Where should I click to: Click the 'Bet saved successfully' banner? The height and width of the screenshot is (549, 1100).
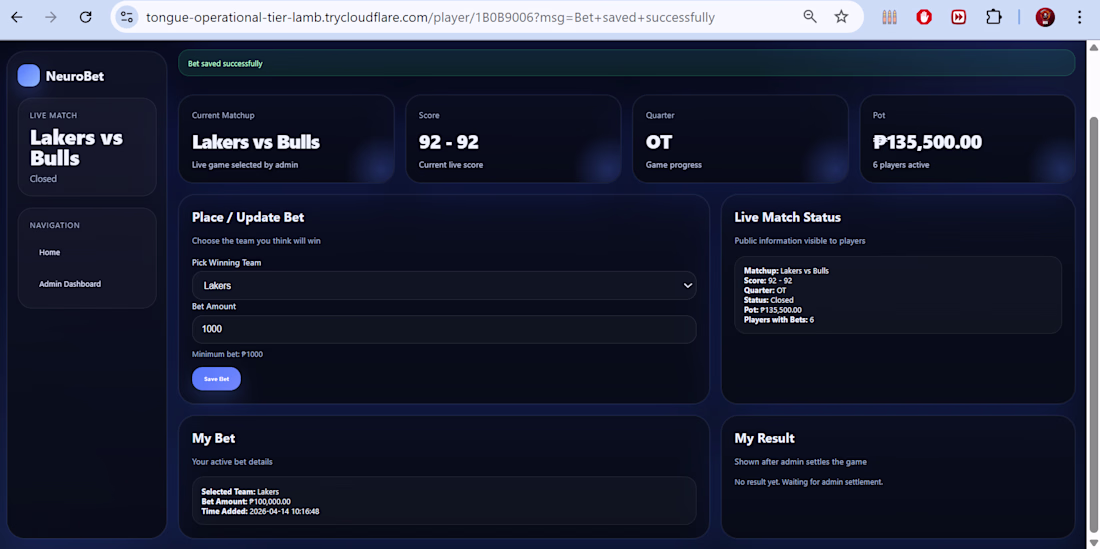(x=626, y=63)
